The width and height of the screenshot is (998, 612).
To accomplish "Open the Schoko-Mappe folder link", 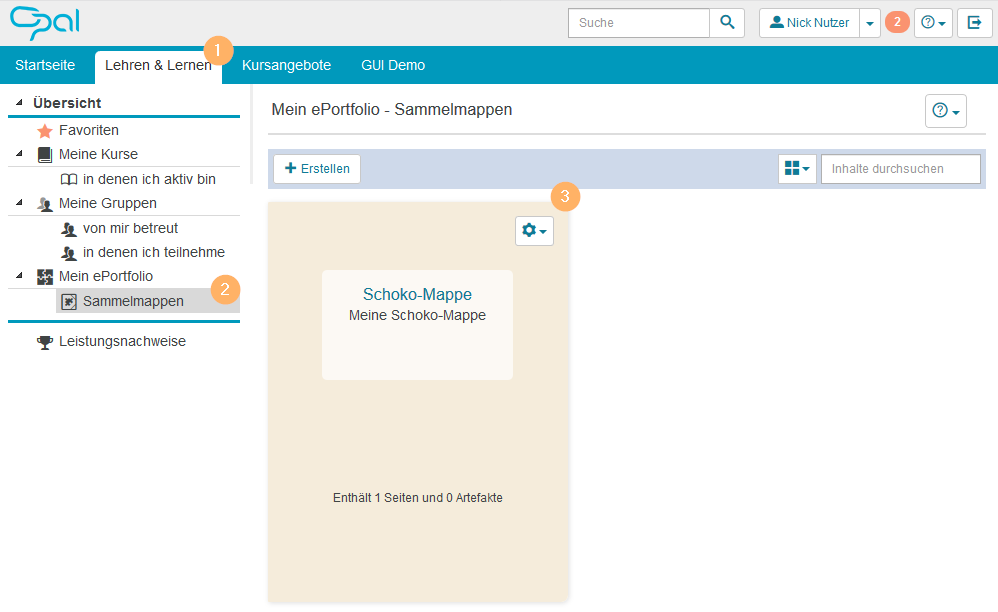I will (417, 294).
